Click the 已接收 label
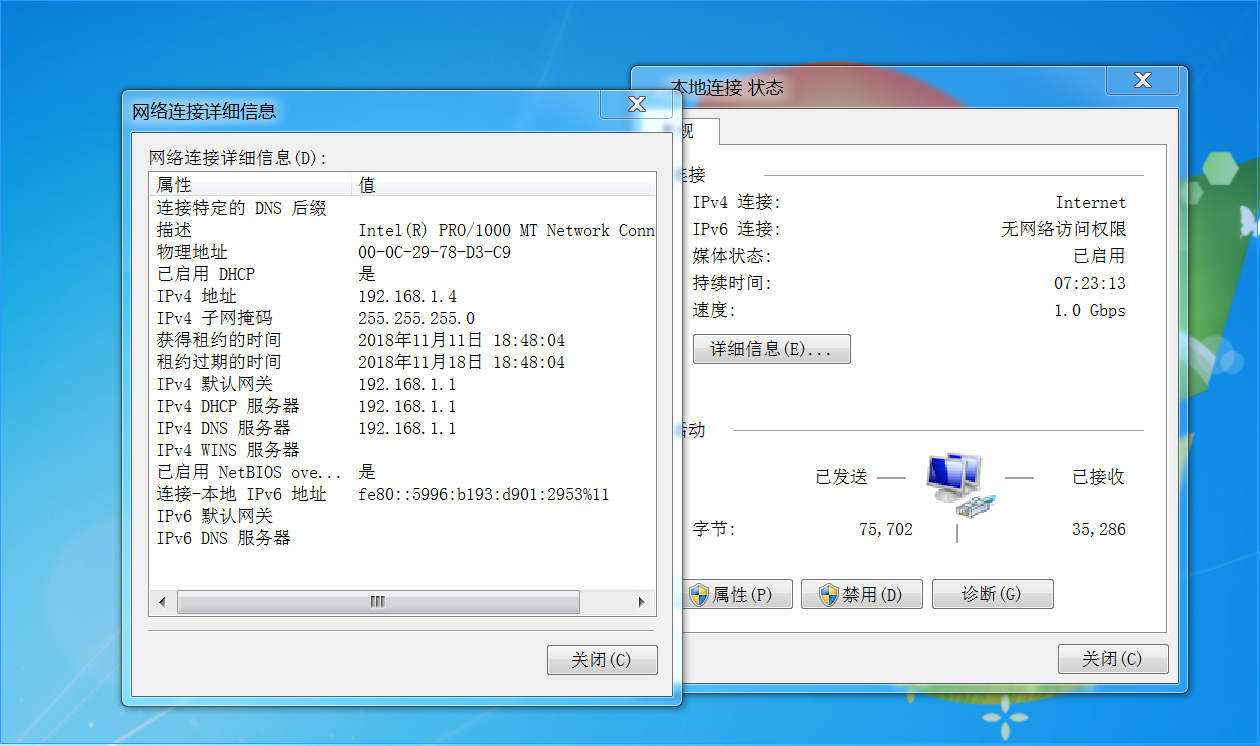Viewport: 1260px width, 746px height. click(1098, 477)
